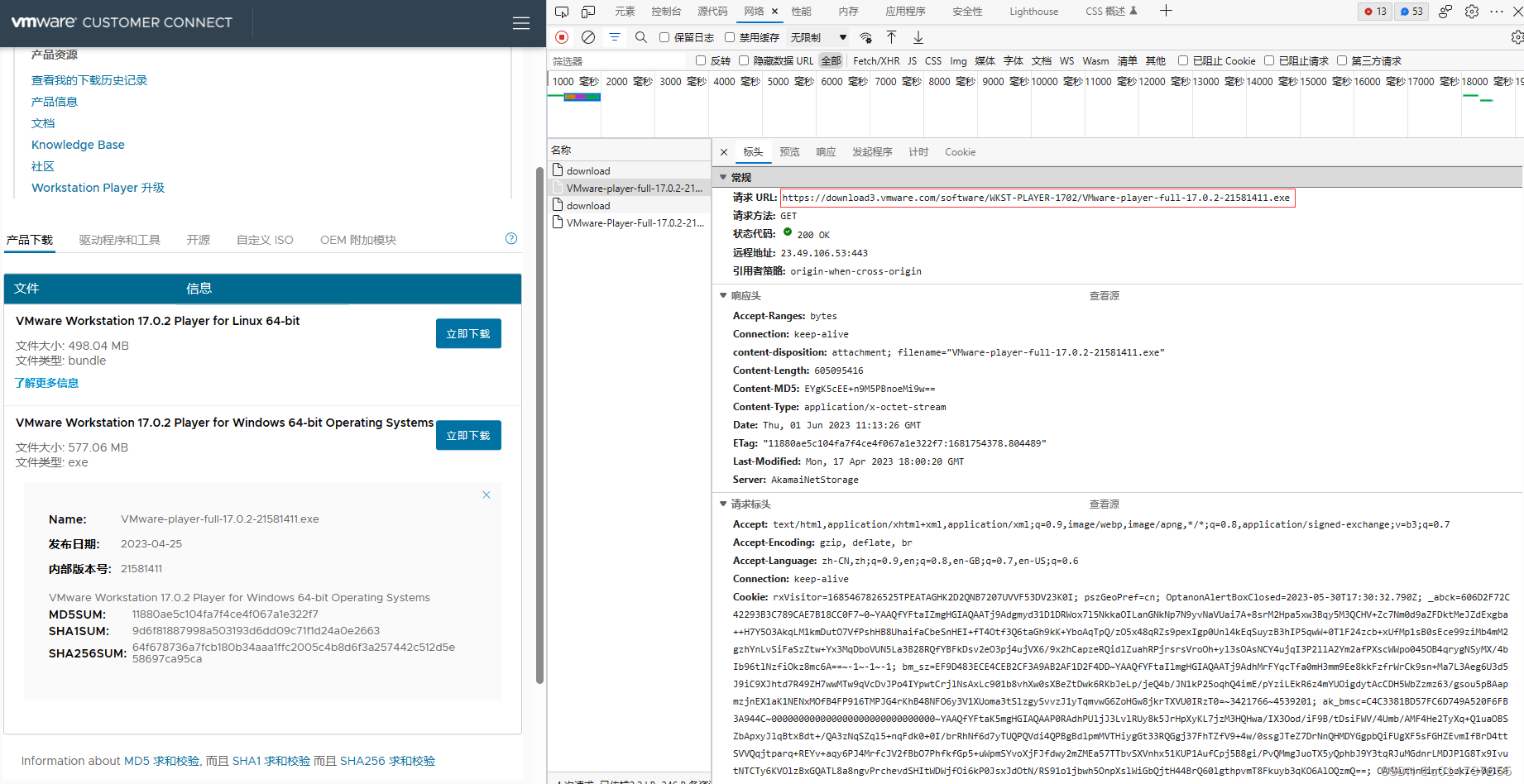View my download history link

89,80
